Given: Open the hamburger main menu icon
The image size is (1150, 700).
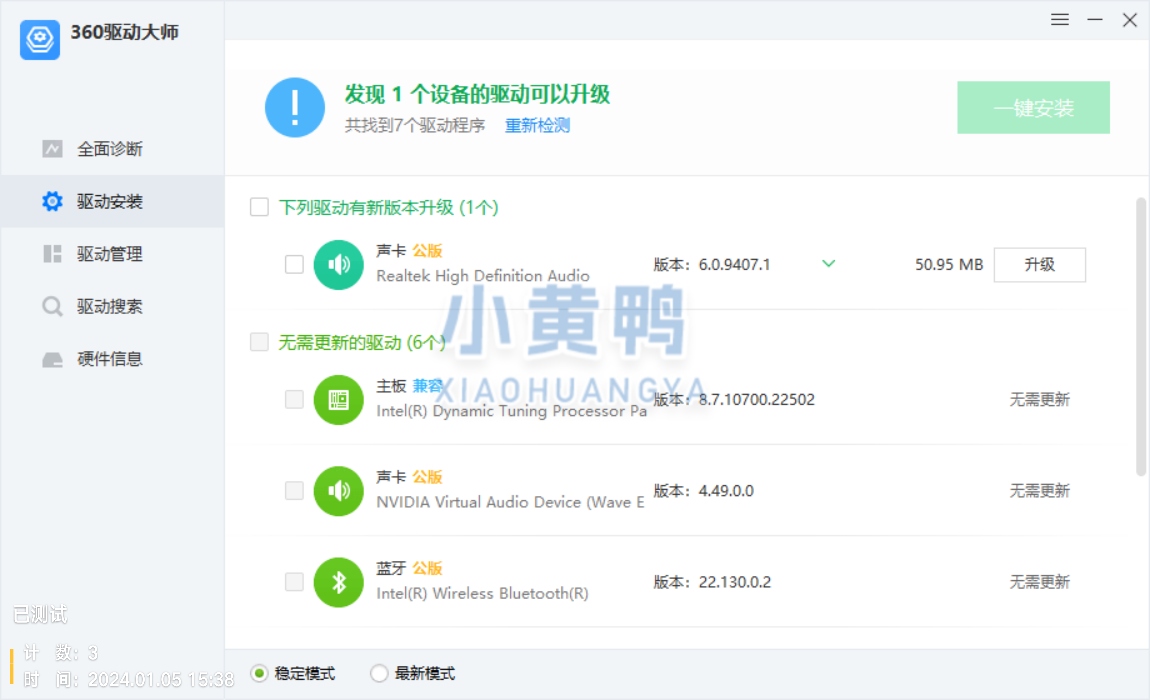Looking at the screenshot, I should (x=1060, y=20).
